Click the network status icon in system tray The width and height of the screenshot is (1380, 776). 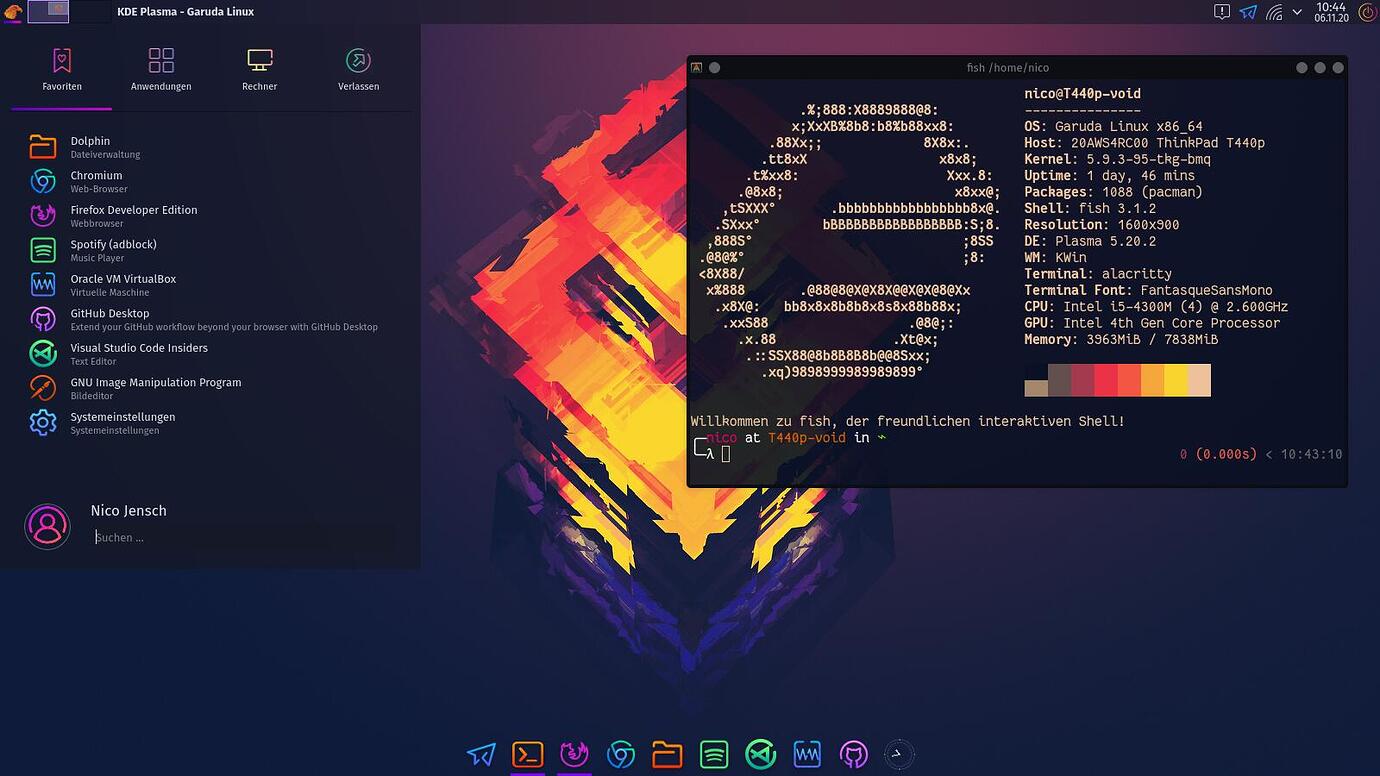tap(1275, 12)
